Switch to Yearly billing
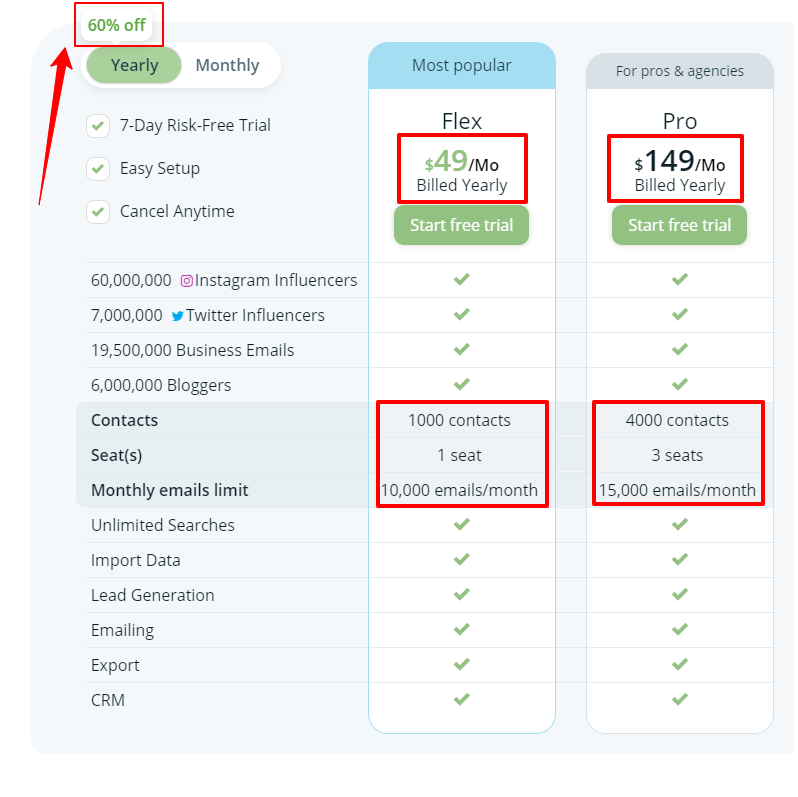Viewport: 798px width, 797px height. [135, 66]
